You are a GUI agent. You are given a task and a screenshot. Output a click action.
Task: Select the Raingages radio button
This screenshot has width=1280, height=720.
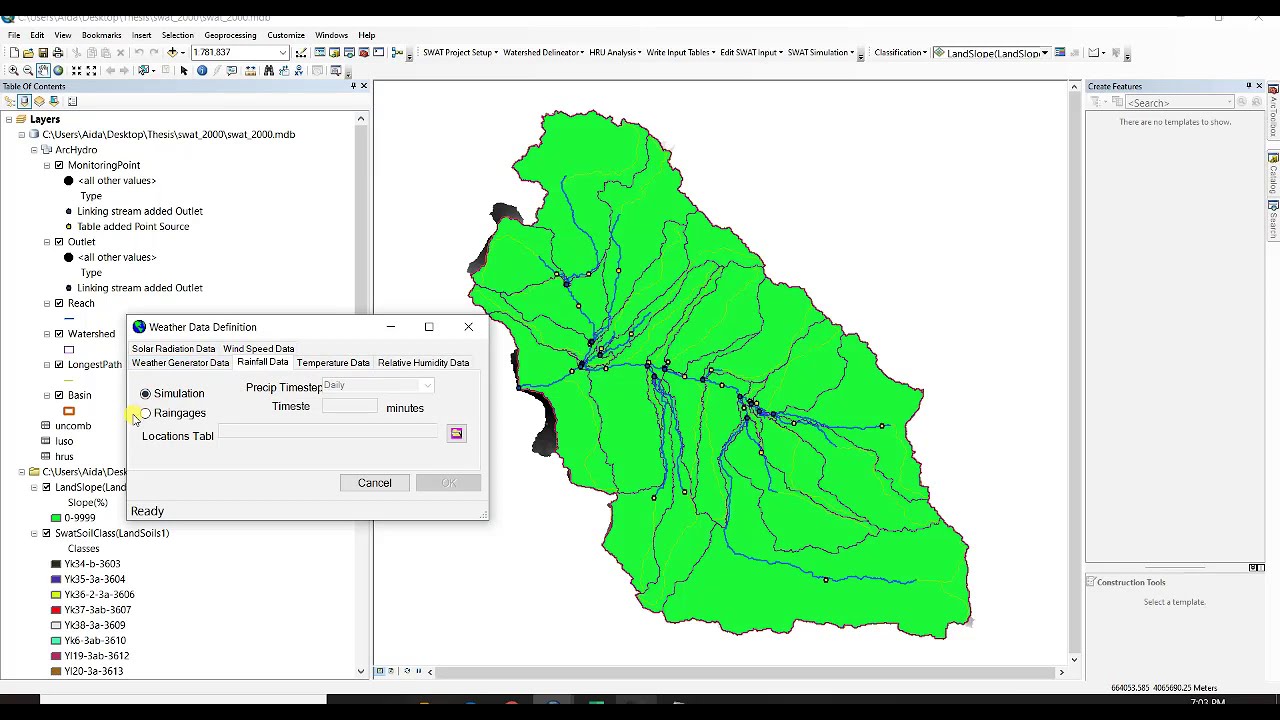(146, 413)
